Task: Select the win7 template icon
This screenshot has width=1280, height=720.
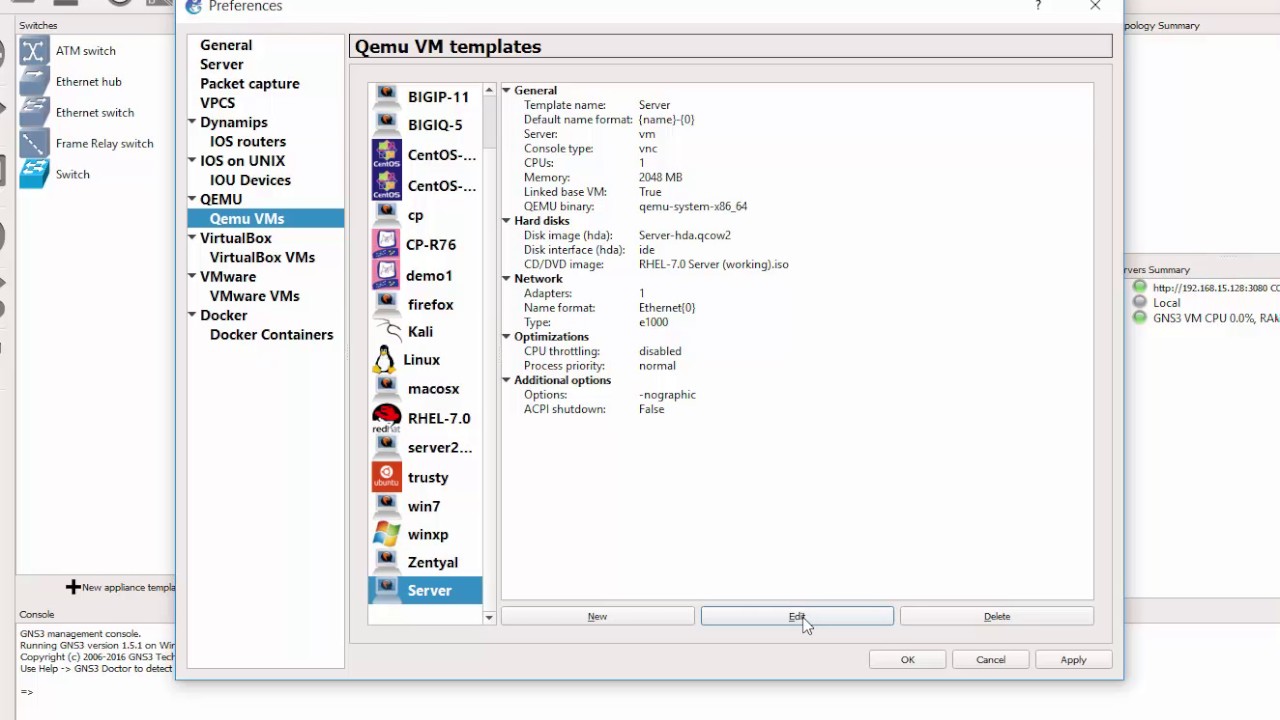Action: [386, 506]
